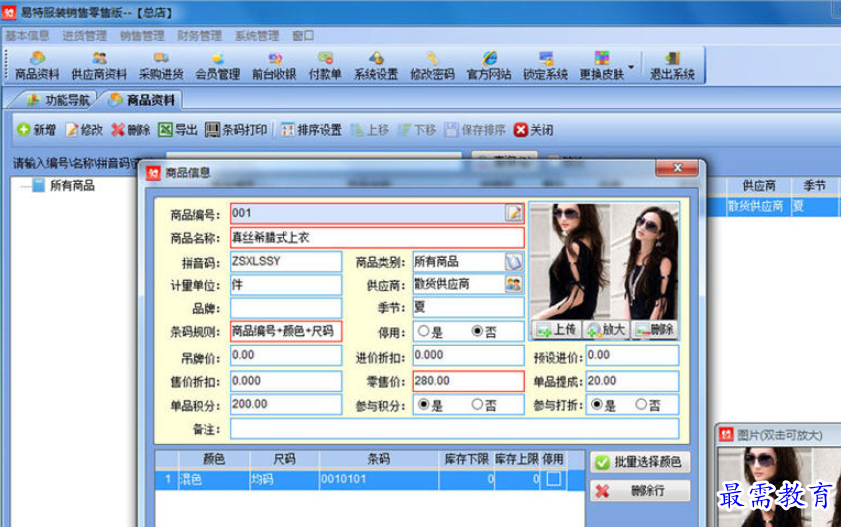841x527 pixels.
Task: Click 删除 in the product toolbar
Action: tap(131, 130)
